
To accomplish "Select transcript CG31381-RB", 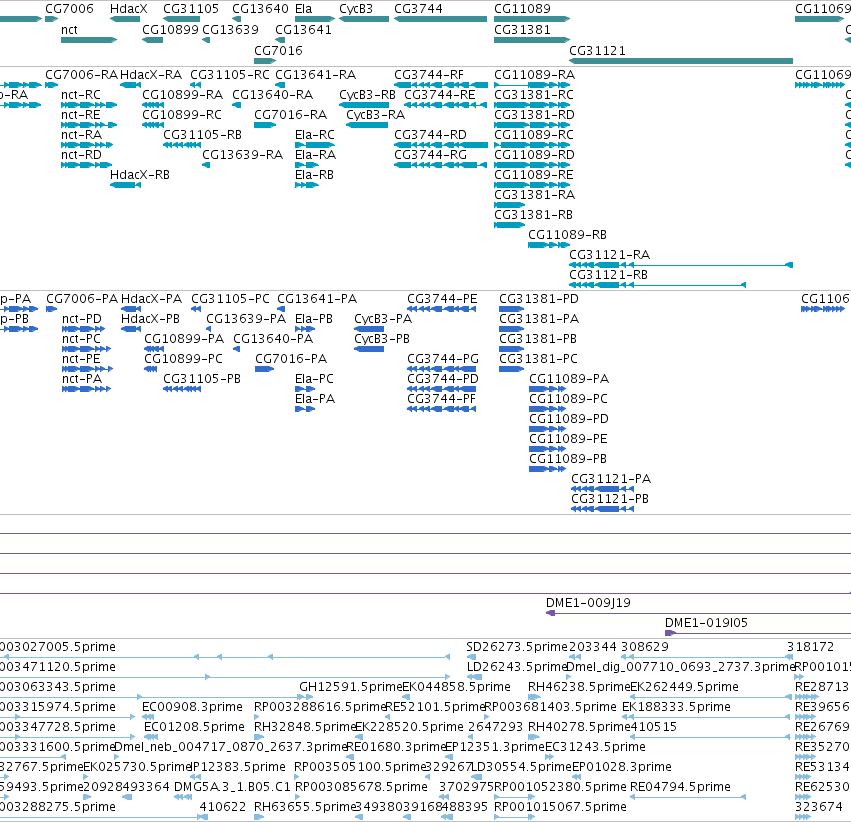I will coord(509,225).
